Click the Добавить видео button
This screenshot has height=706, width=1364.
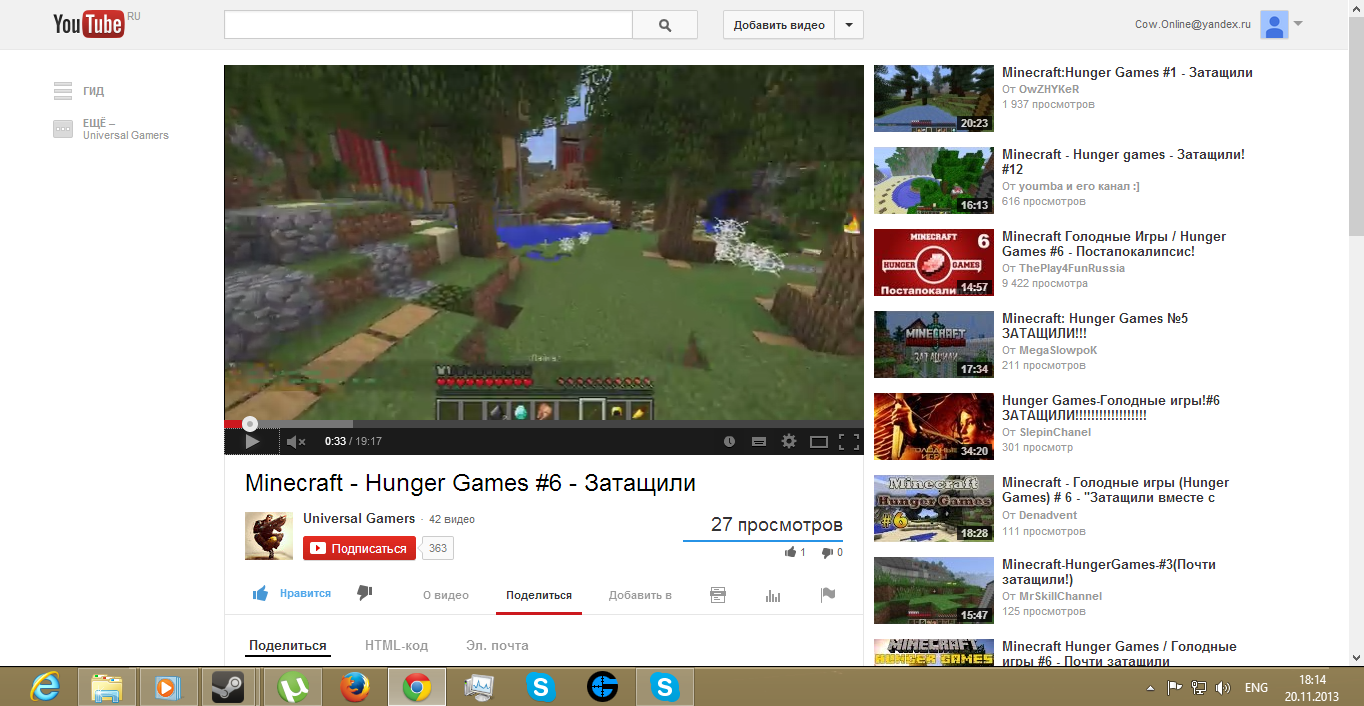point(779,25)
